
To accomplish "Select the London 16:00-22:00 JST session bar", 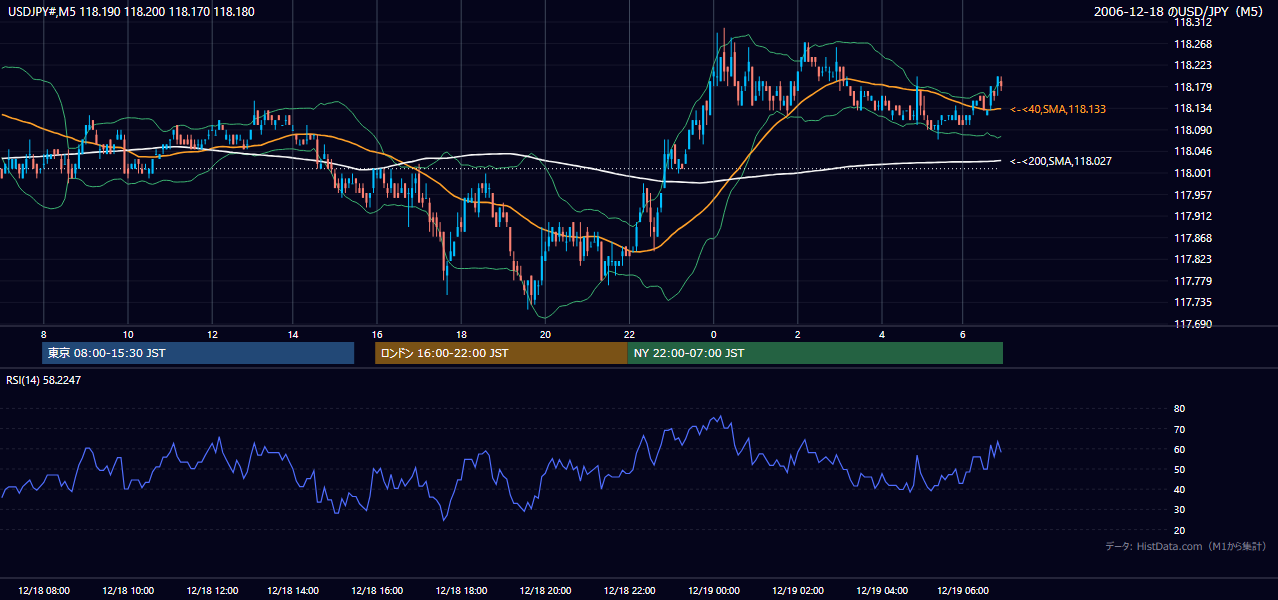I will point(501,353).
